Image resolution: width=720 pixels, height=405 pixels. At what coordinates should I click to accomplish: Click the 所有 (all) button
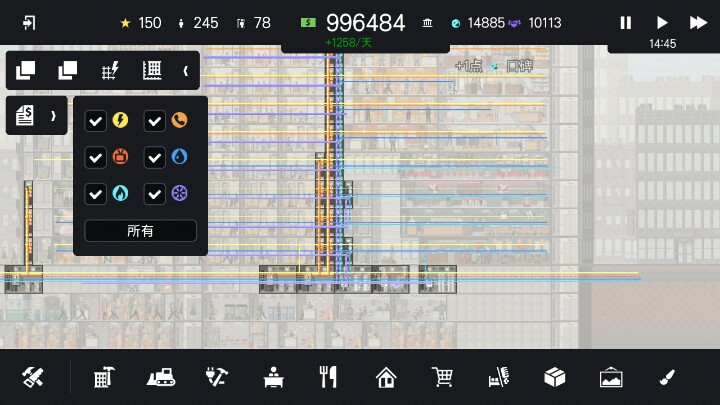(140, 231)
